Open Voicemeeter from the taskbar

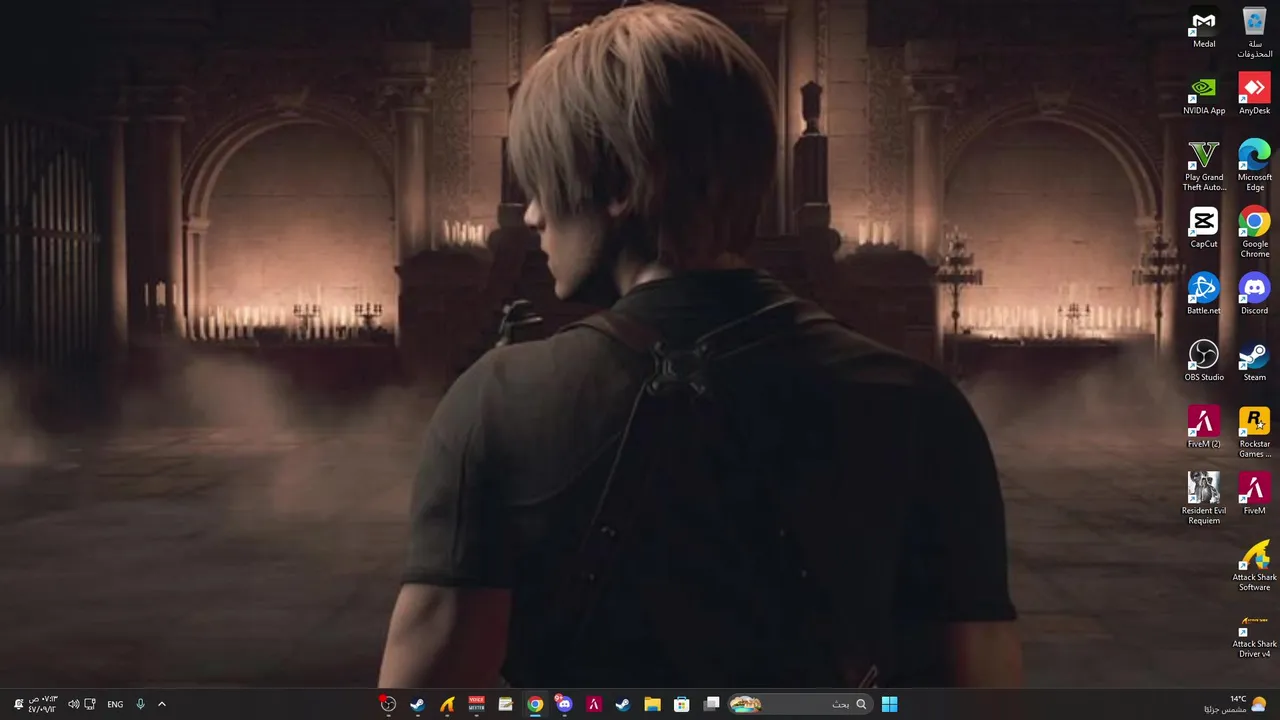(x=476, y=704)
